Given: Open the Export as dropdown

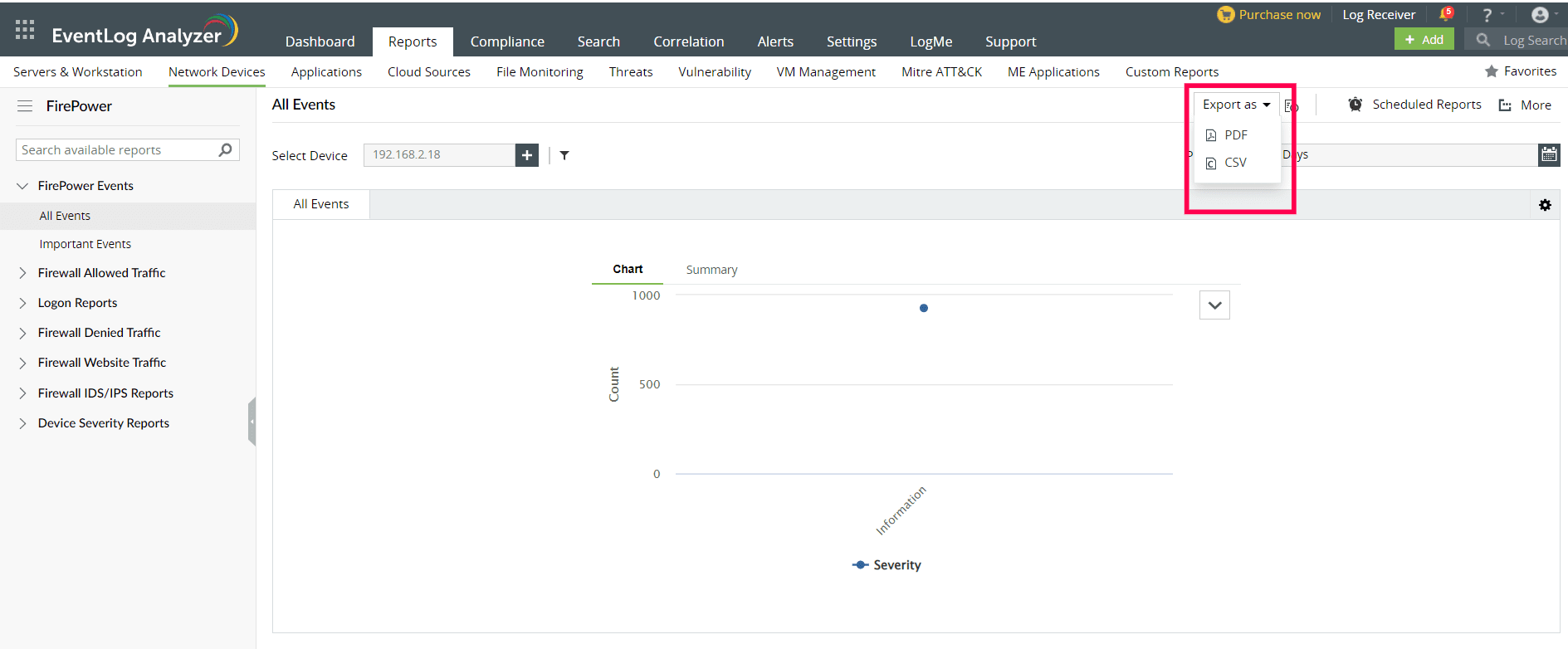Looking at the screenshot, I should click(x=1236, y=105).
